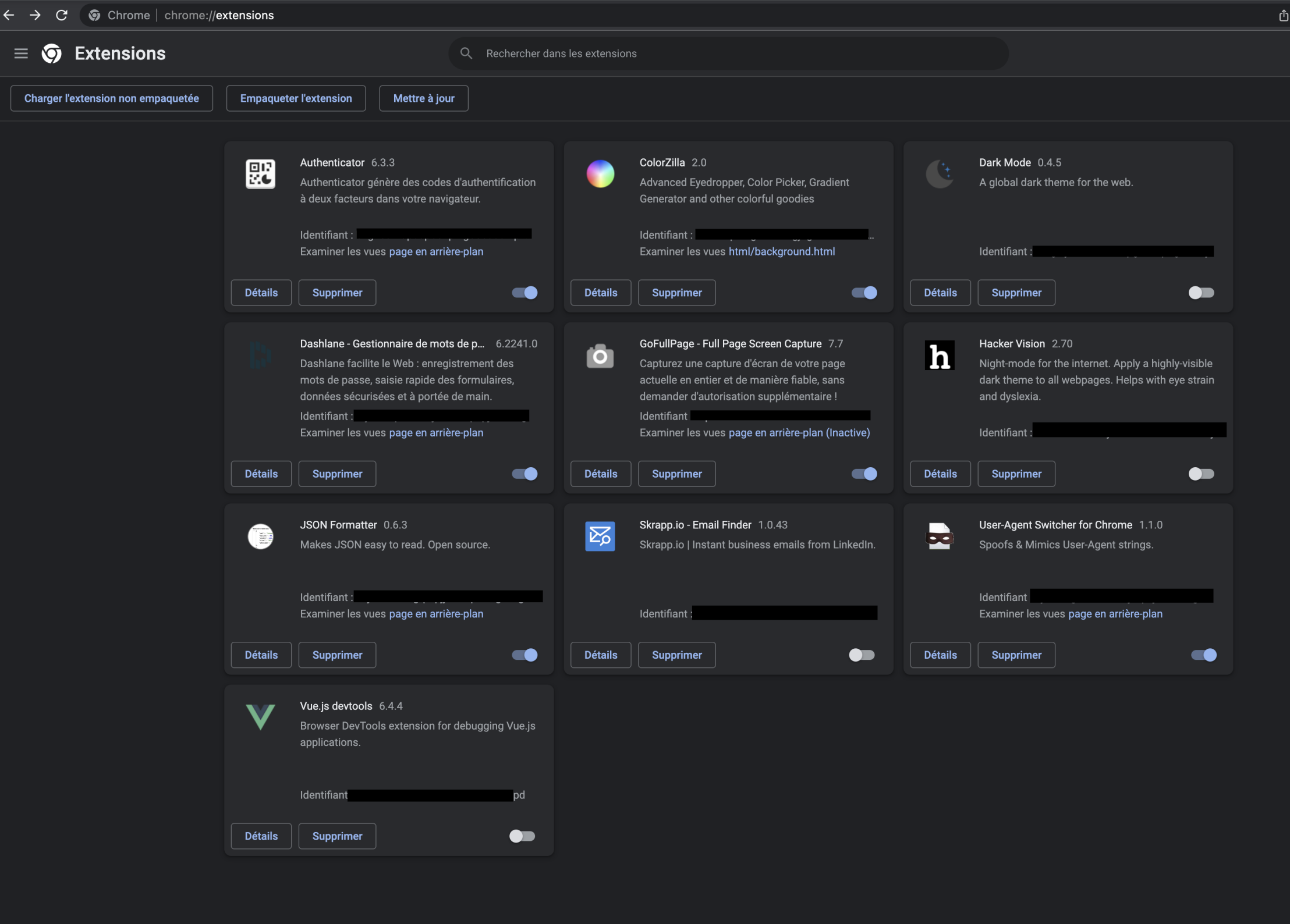Viewport: 1290px width, 924px height.
Task: Open the hamburger main menu
Action: [x=21, y=54]
